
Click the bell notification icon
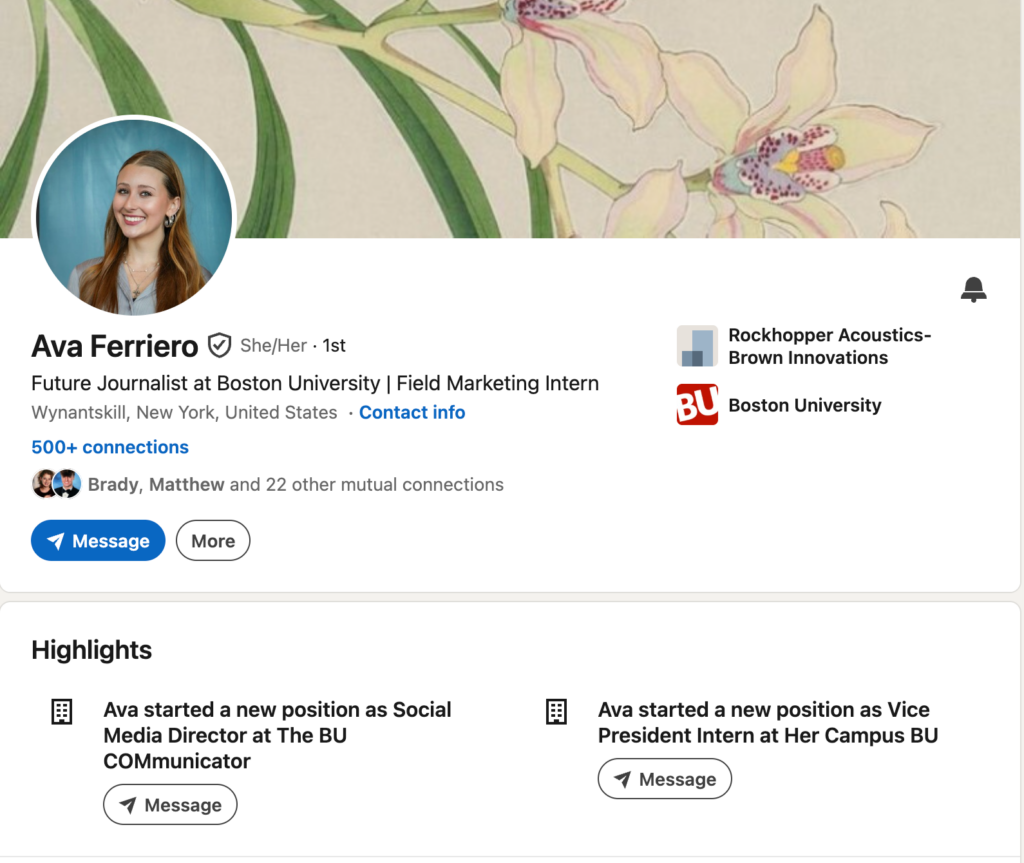tap(973, 290)
